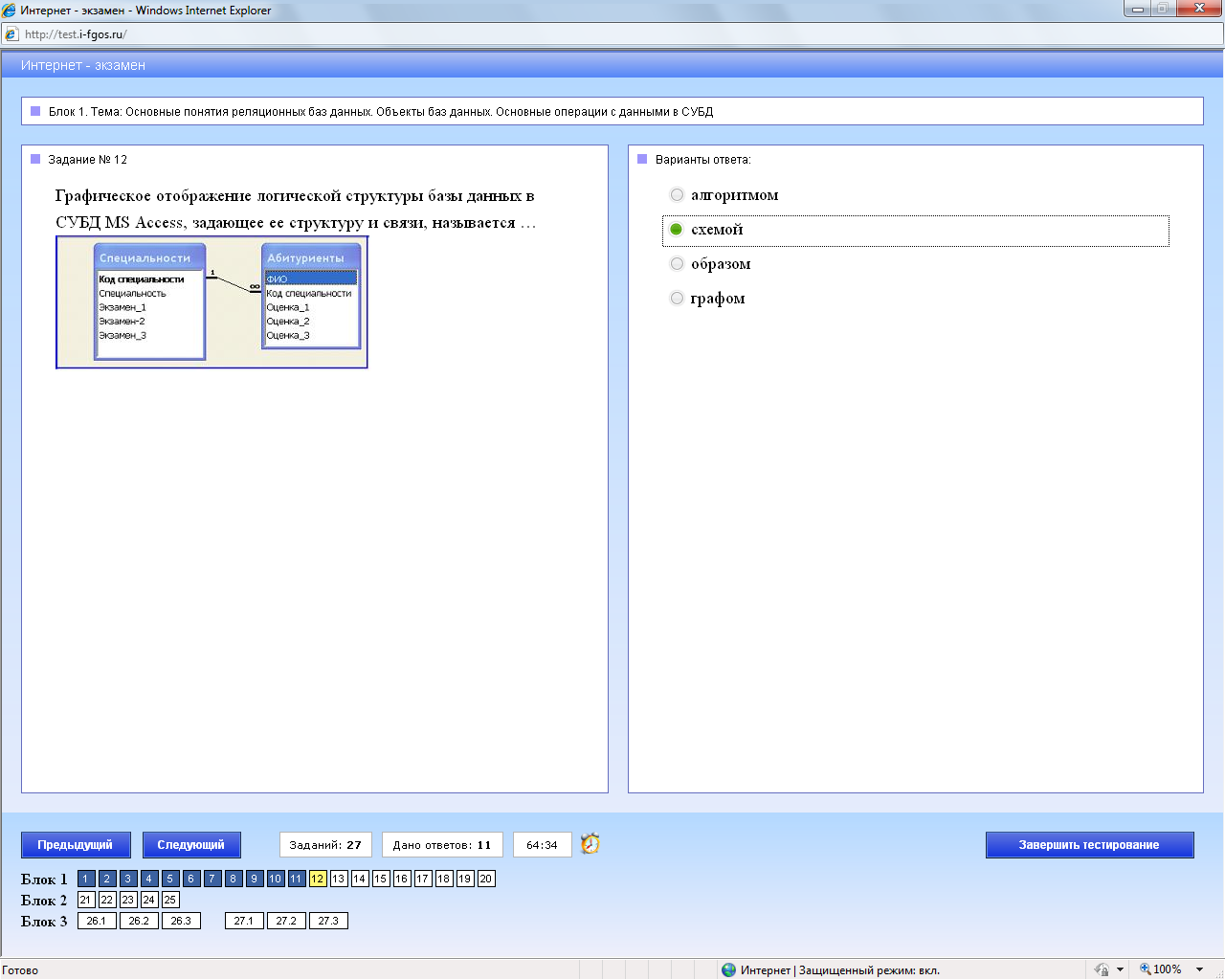Click the zoom magnifier 100% icon

(1145, 969)
